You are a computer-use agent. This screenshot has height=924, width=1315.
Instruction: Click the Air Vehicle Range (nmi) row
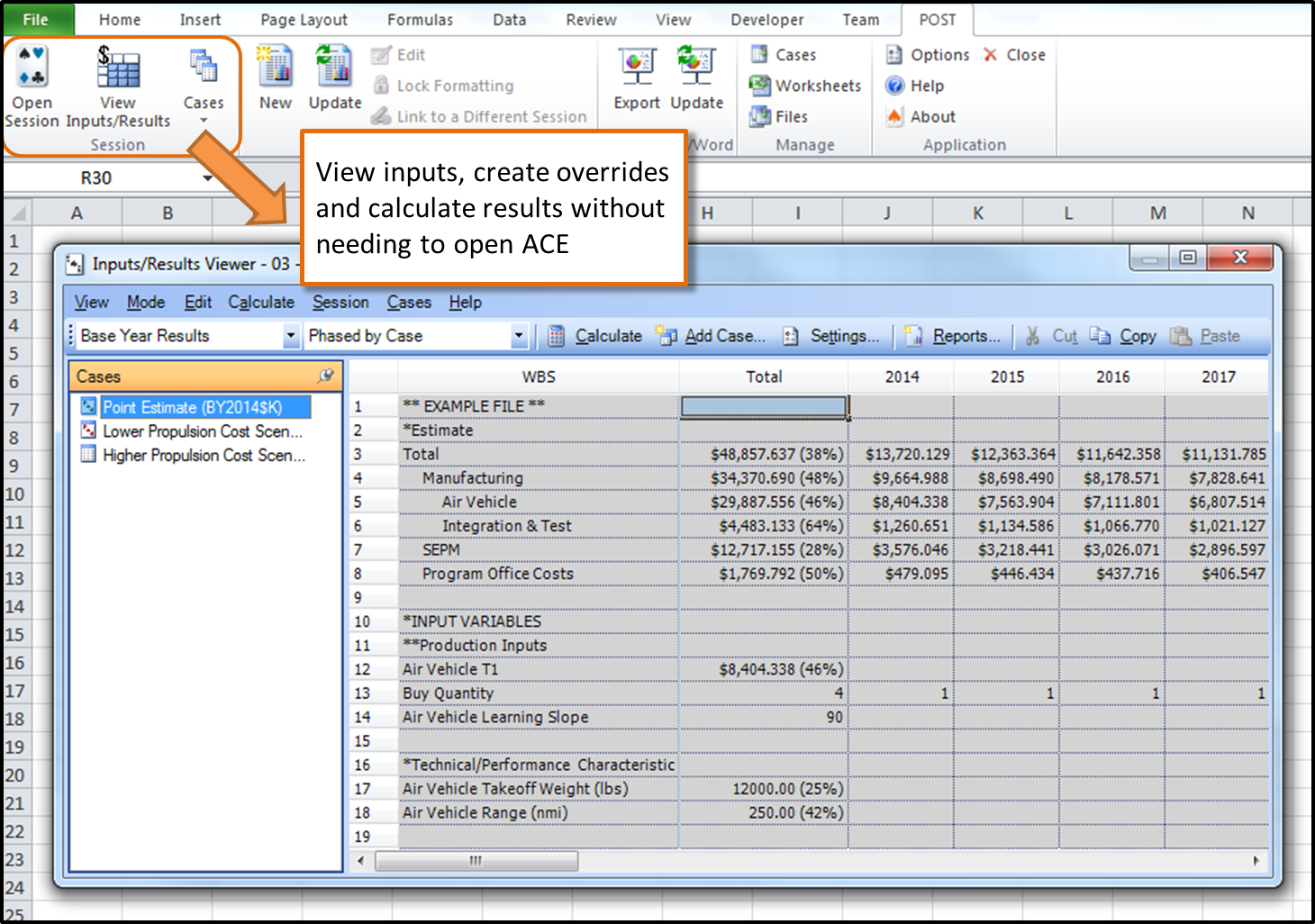click(x=809, y=812)
